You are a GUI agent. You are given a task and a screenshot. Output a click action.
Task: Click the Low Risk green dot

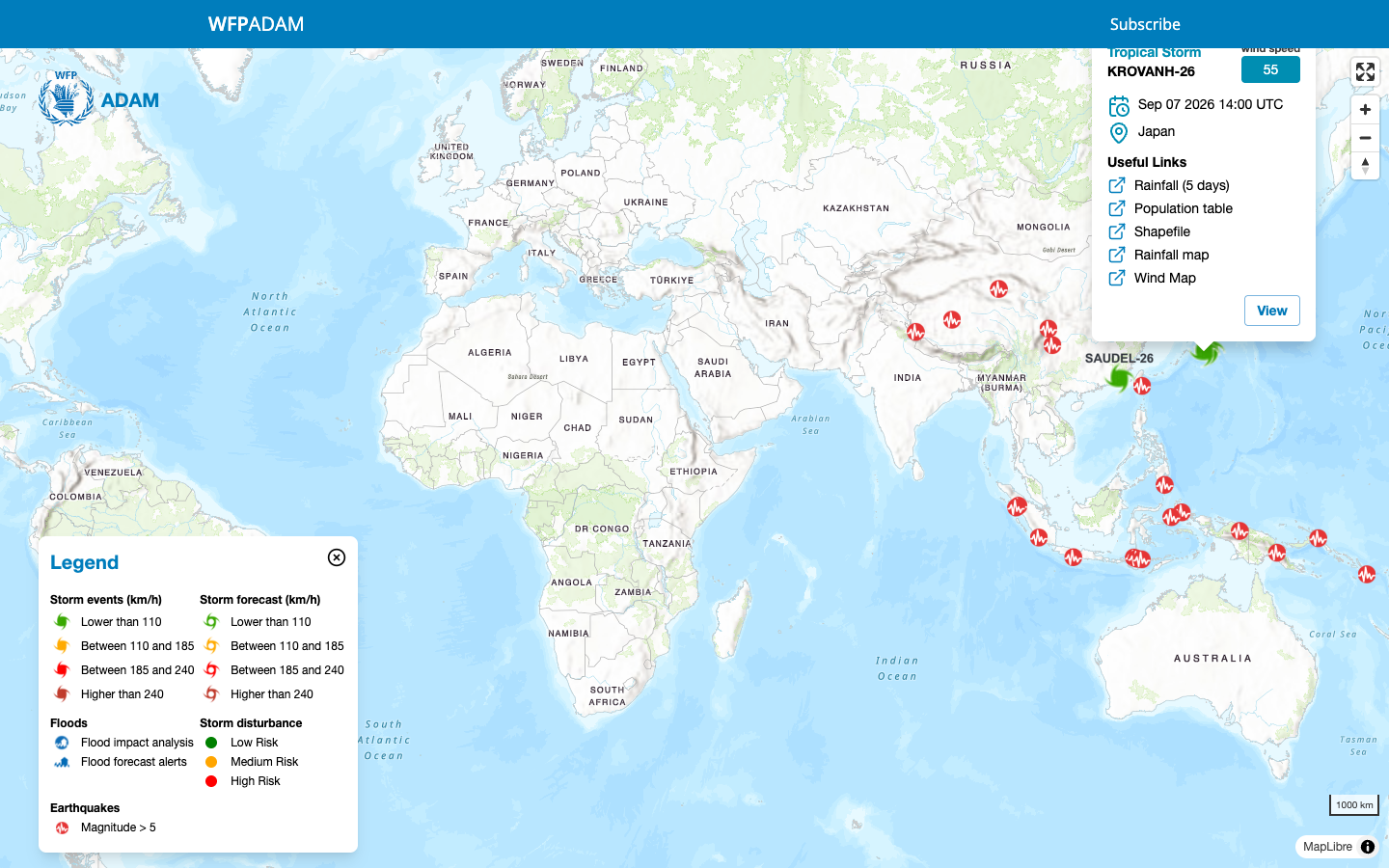[x=211, y=743]
